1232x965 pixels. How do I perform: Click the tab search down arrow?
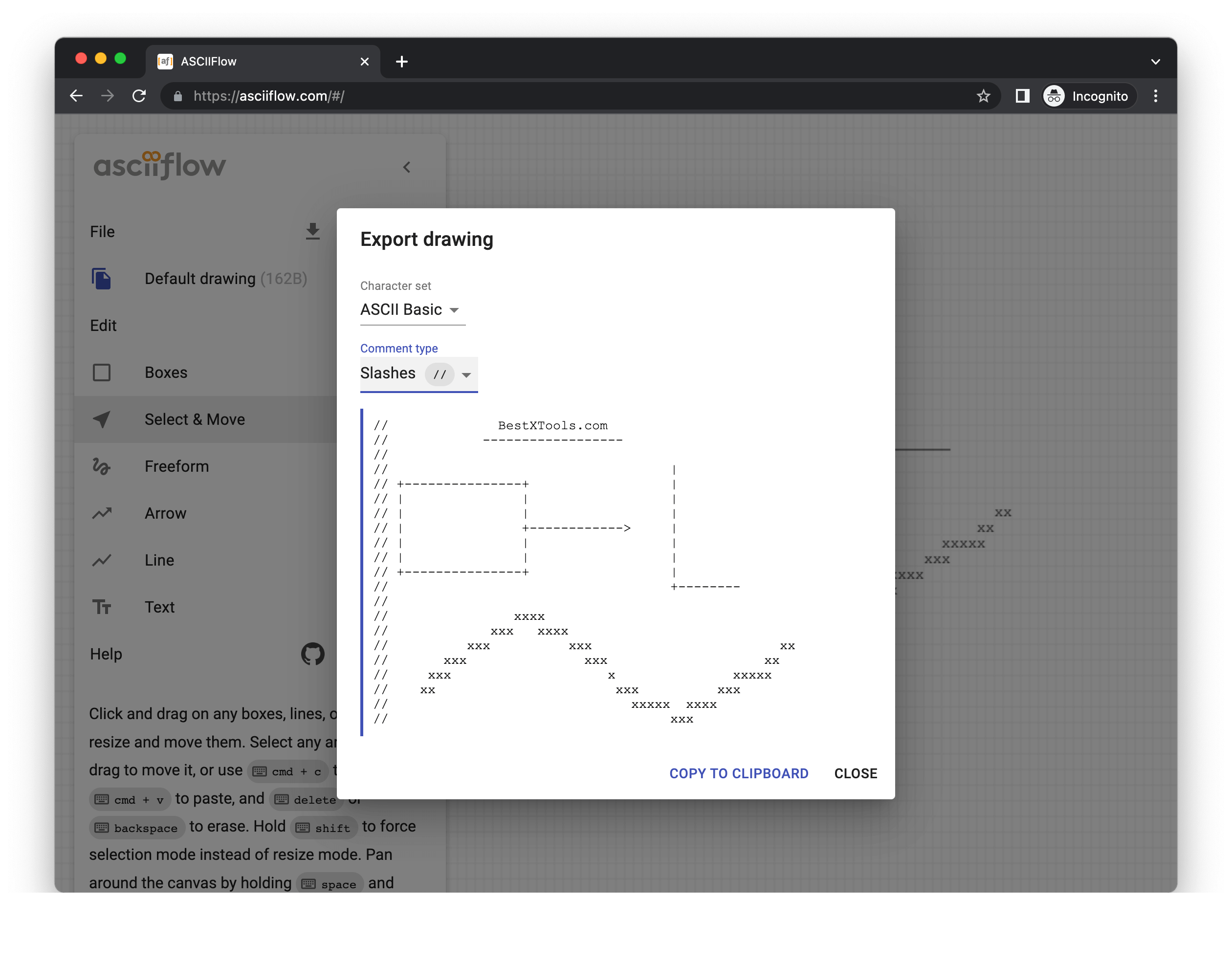(x=1155, y=62)
